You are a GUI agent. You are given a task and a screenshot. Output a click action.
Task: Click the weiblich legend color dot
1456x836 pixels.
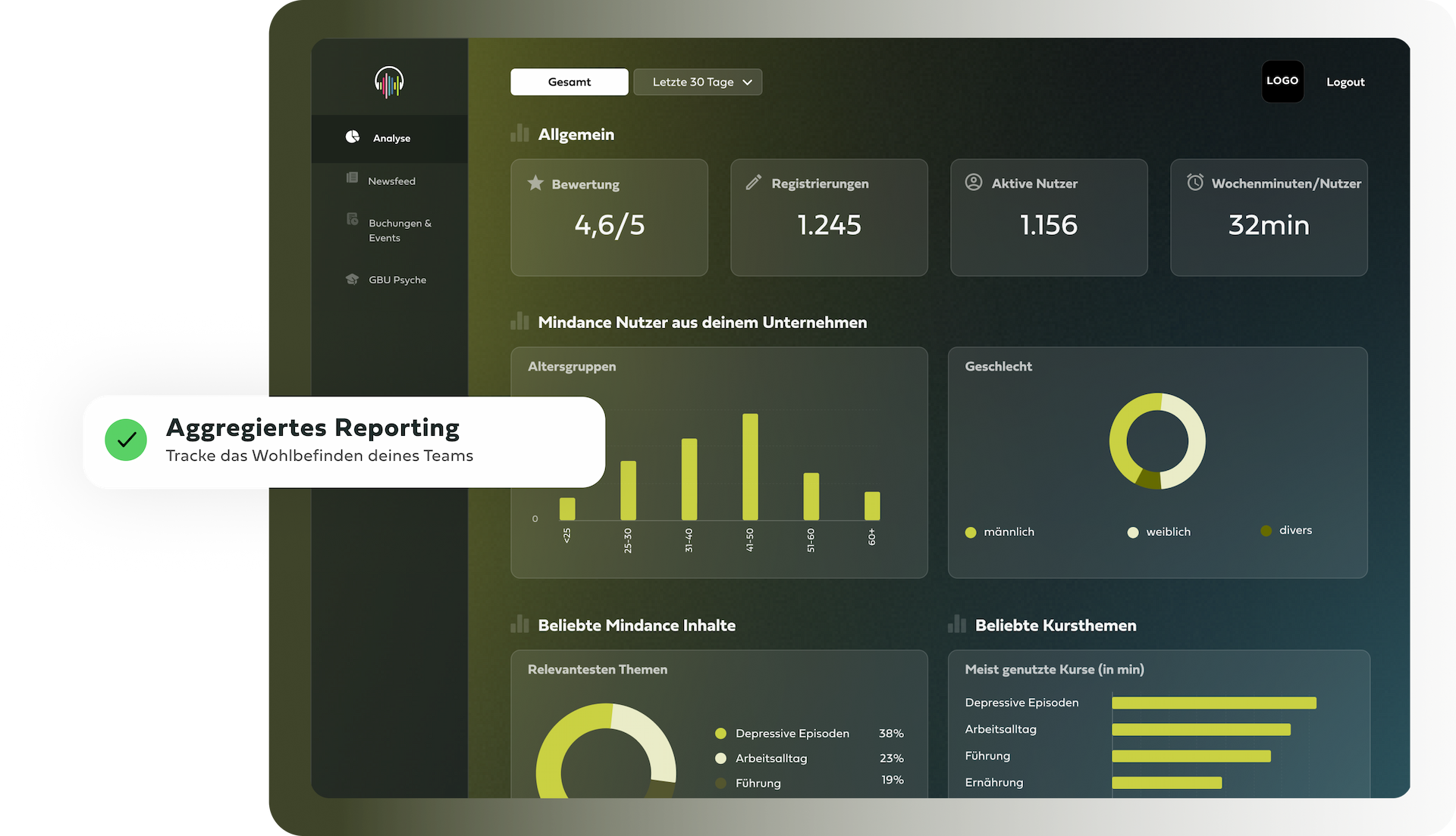click(1133, 532)
